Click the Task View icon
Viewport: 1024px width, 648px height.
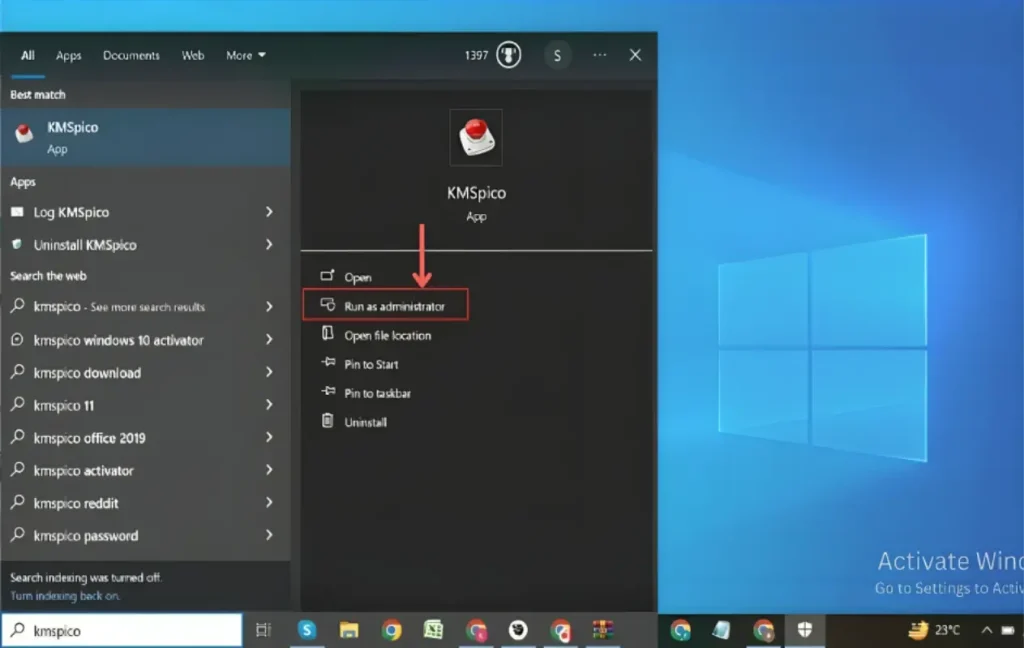262,630
